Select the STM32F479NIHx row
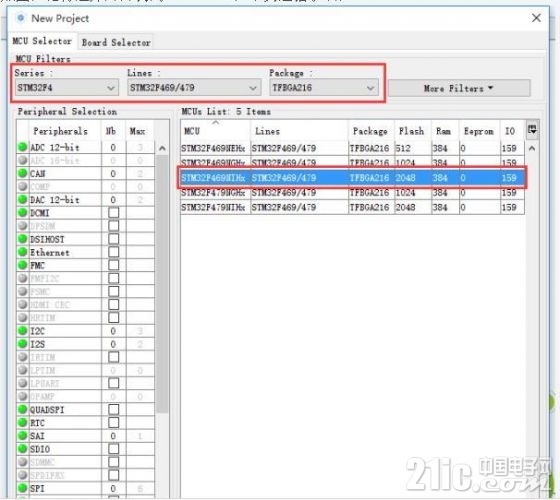560x500 pixels. click(x=352, y=207)
